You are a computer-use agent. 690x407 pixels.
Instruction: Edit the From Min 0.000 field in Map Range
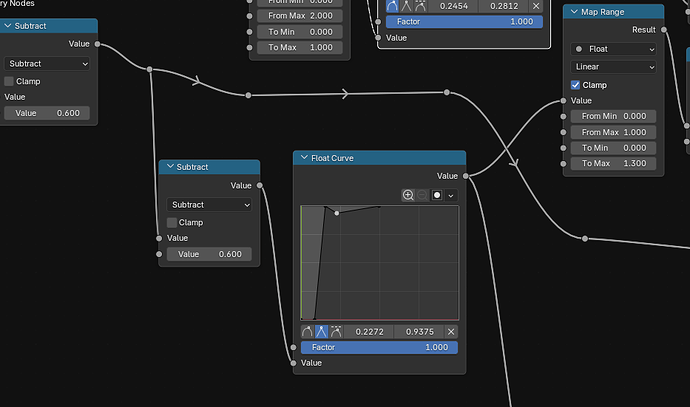tap(613, 116)
